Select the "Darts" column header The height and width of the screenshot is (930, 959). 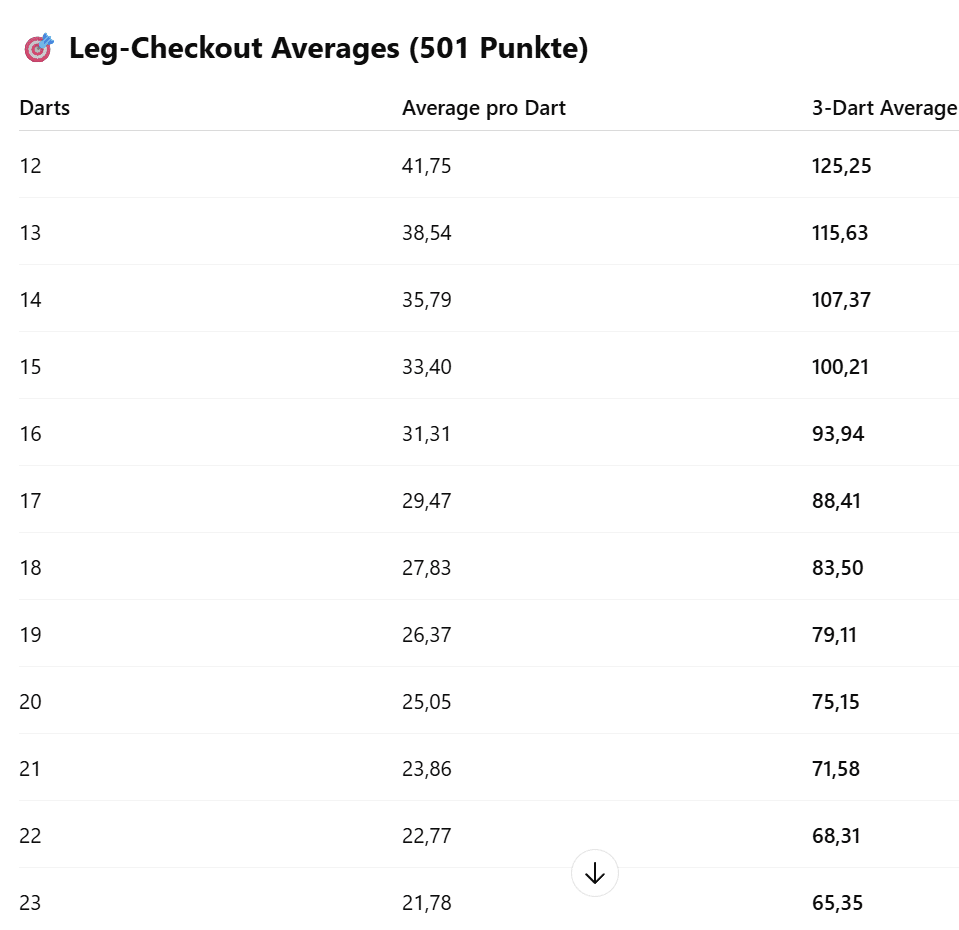click(45, 108)
